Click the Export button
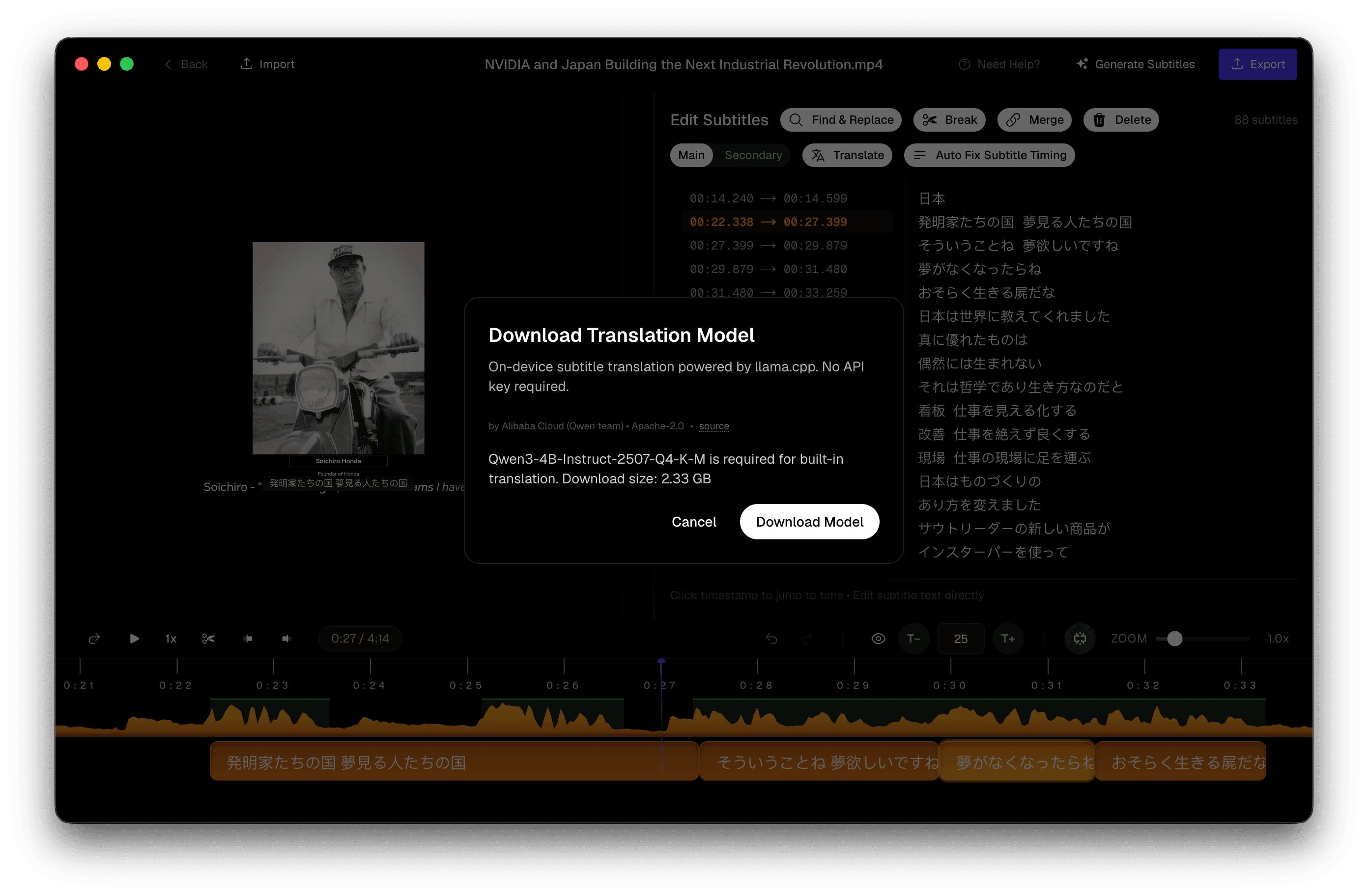This screenshot has height=896, width=1368. tap(1257, 64)
